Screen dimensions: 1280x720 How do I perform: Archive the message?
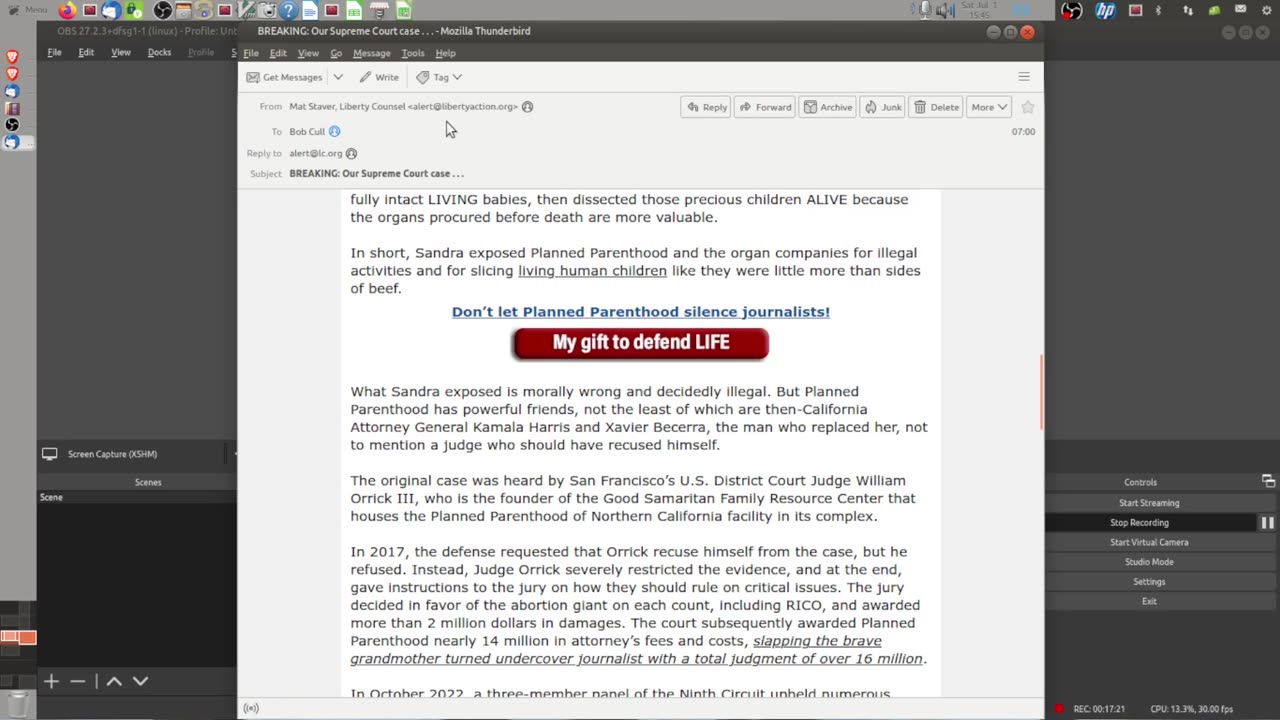click(828, 107)
